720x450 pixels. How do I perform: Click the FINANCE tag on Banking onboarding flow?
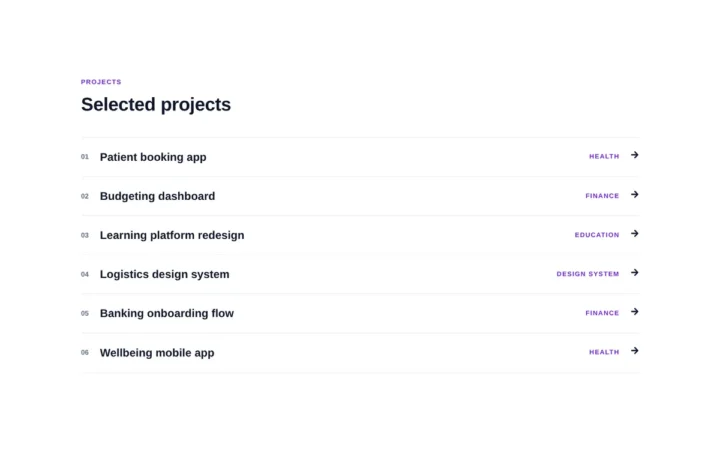(x=602, y=313)
